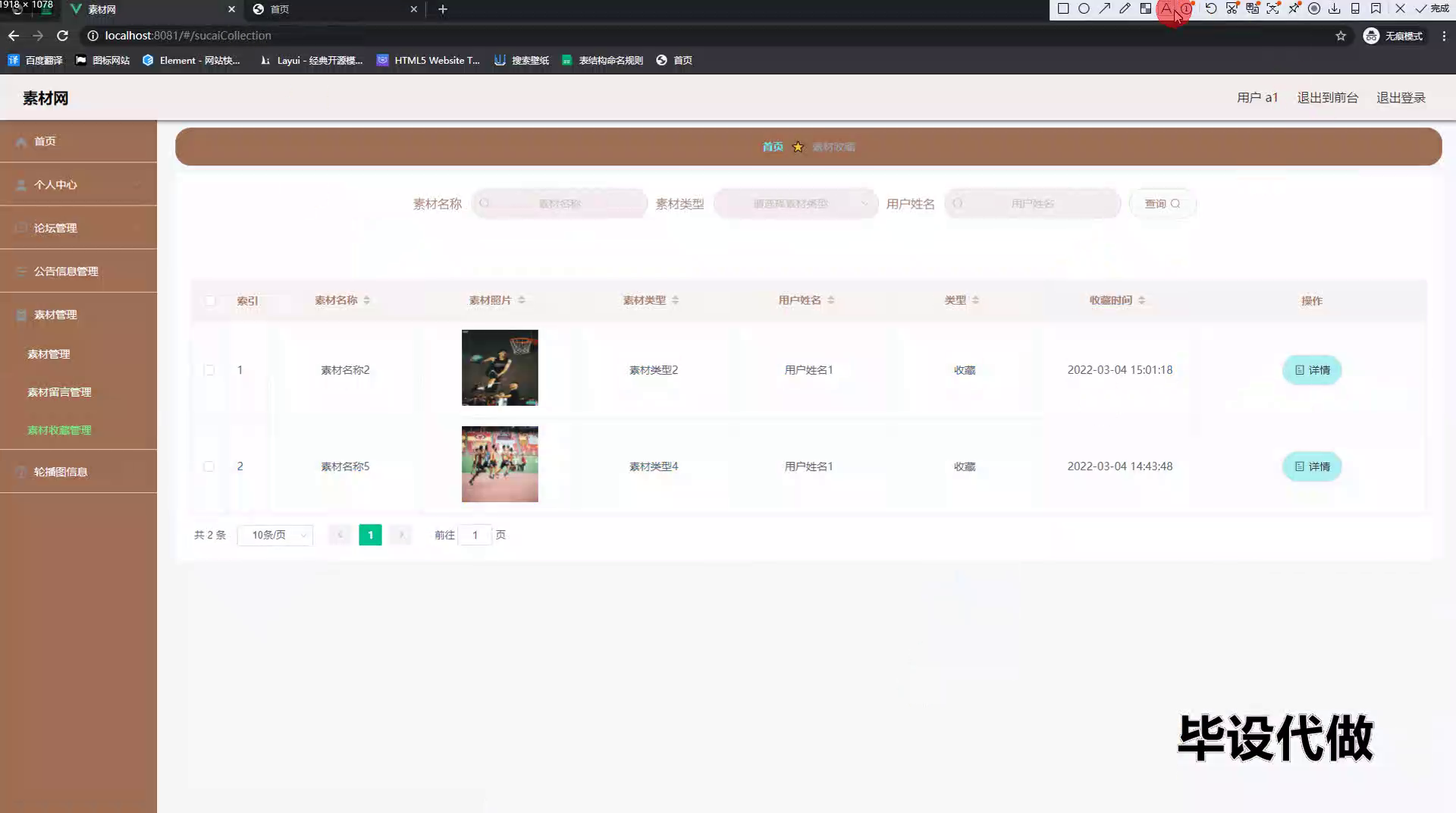The image size is (1456, 813).
Task: Toggle the select-all header checkbox
Action: pos(210,300)
